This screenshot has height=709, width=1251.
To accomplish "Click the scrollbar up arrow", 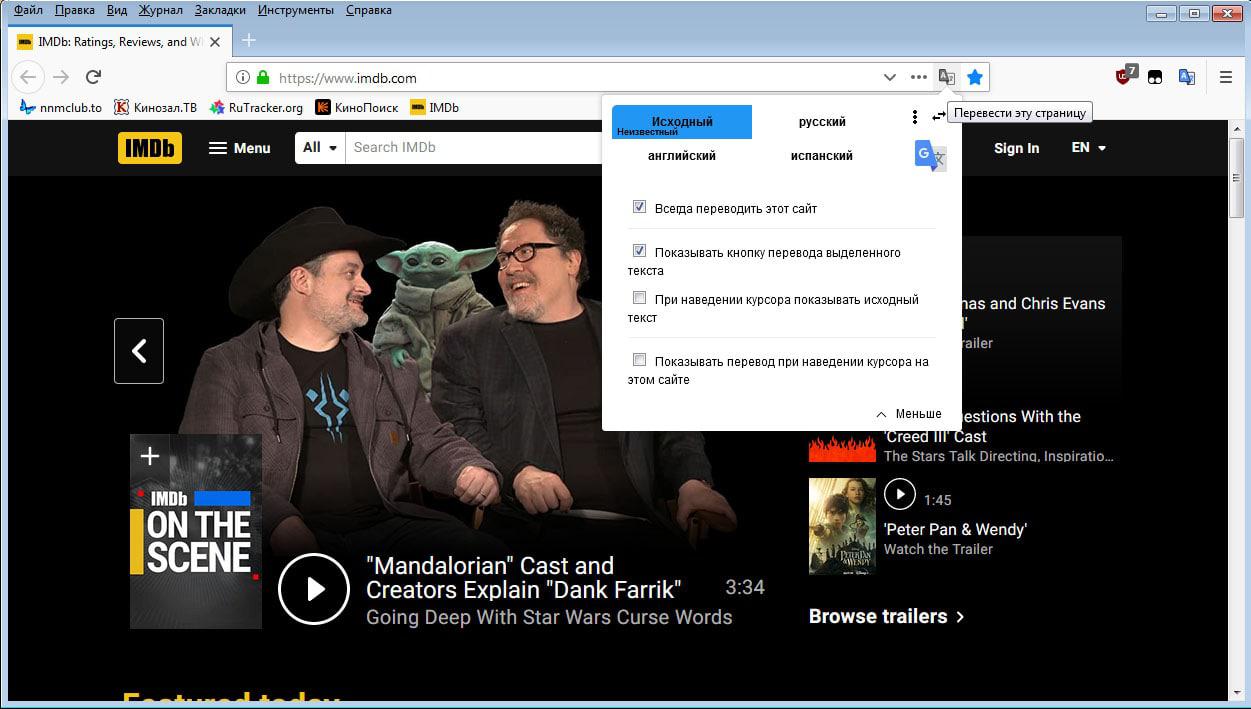I will click(x=1238, y=128).
